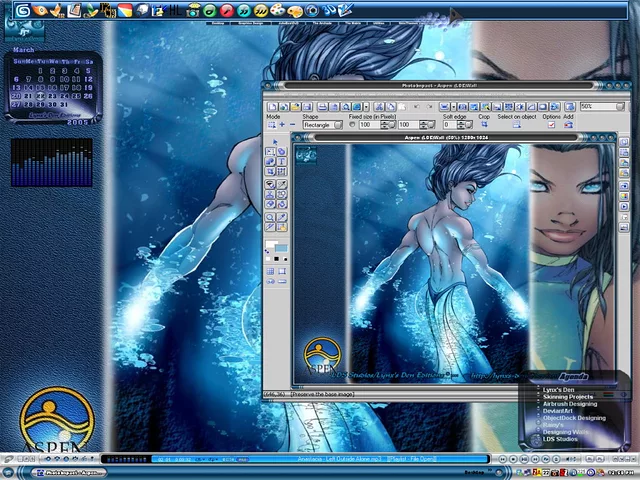Click the Select on object icon
Viewport: 640px width, 480px height.
coord(516,124)
